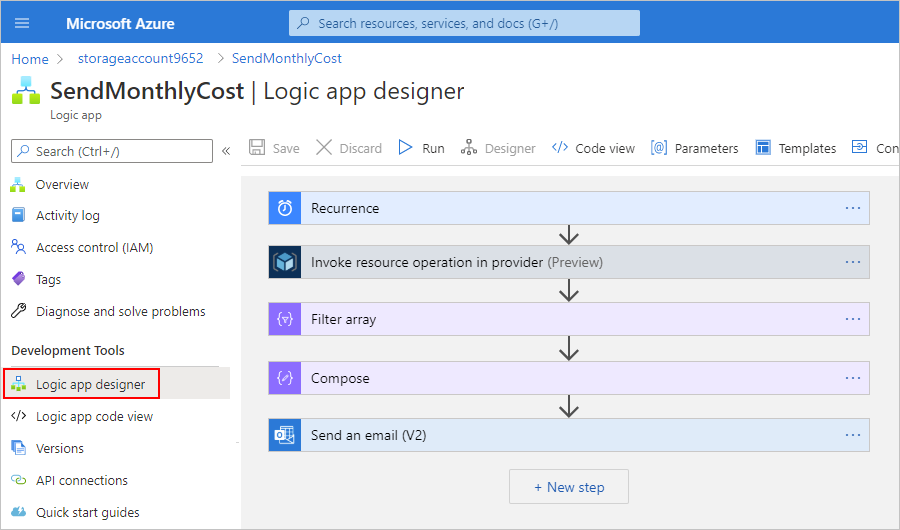The height and width of the screenshot is (530, 900).
Task: Add a New step to workflow
Action: coord(569,487)
